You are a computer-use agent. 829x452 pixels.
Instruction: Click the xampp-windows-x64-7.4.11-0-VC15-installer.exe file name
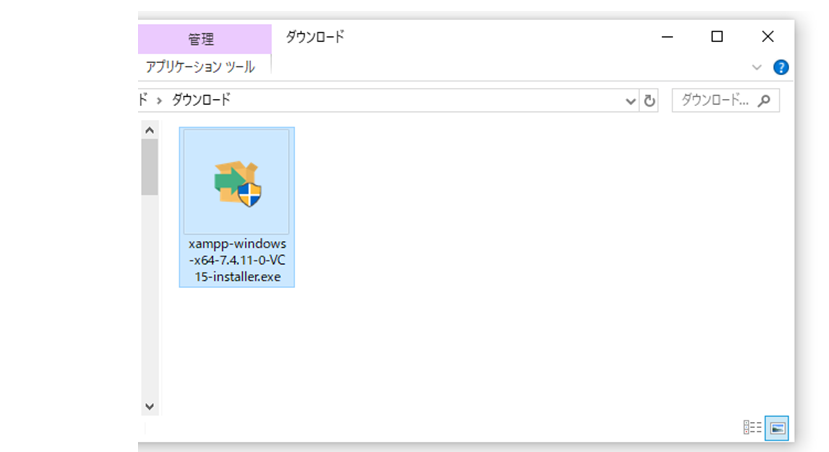tap(237, 260)
